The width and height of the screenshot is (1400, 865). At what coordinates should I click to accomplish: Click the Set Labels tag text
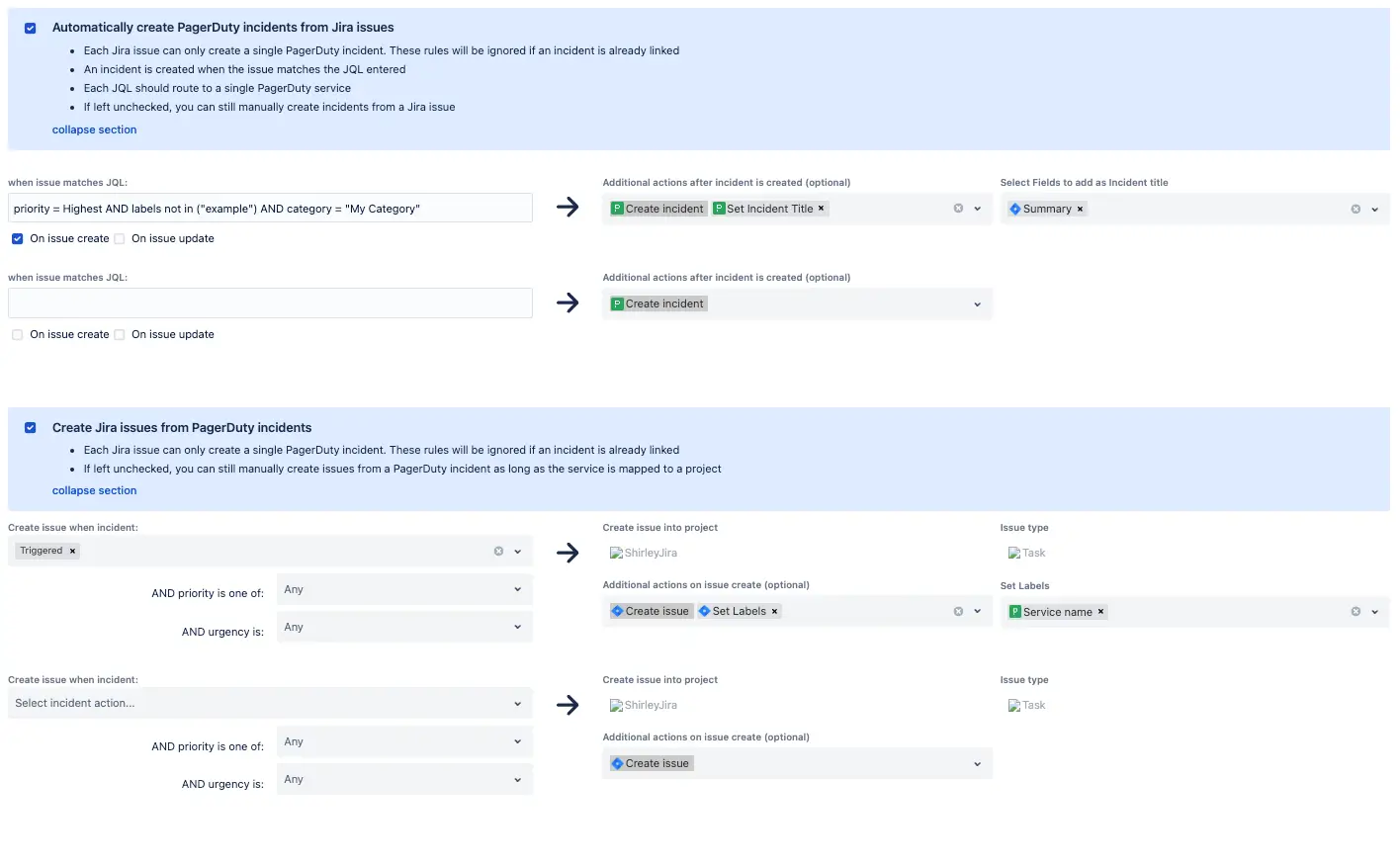point(740,611)
